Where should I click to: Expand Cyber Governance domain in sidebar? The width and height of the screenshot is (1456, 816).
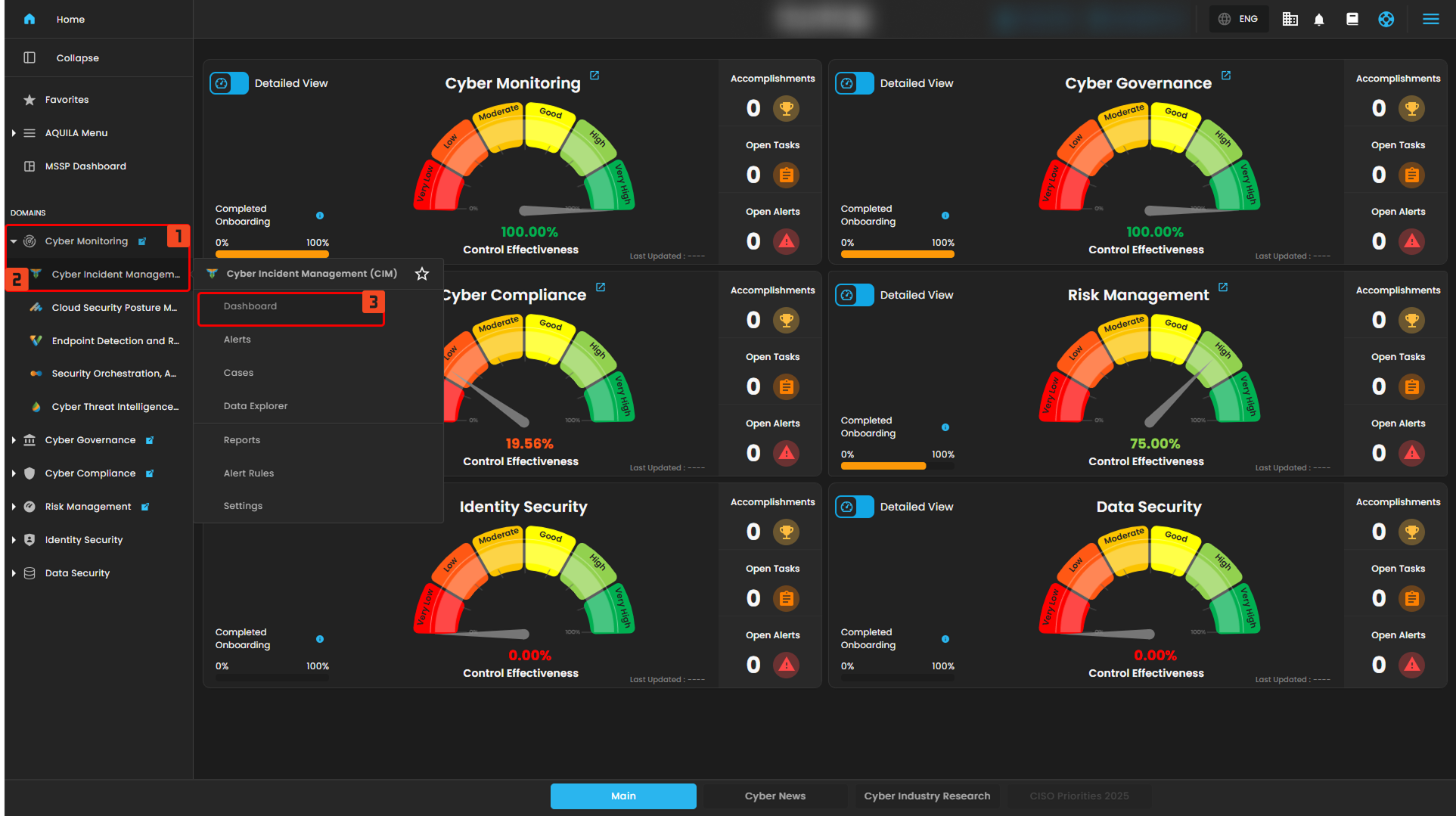point(14,440)
